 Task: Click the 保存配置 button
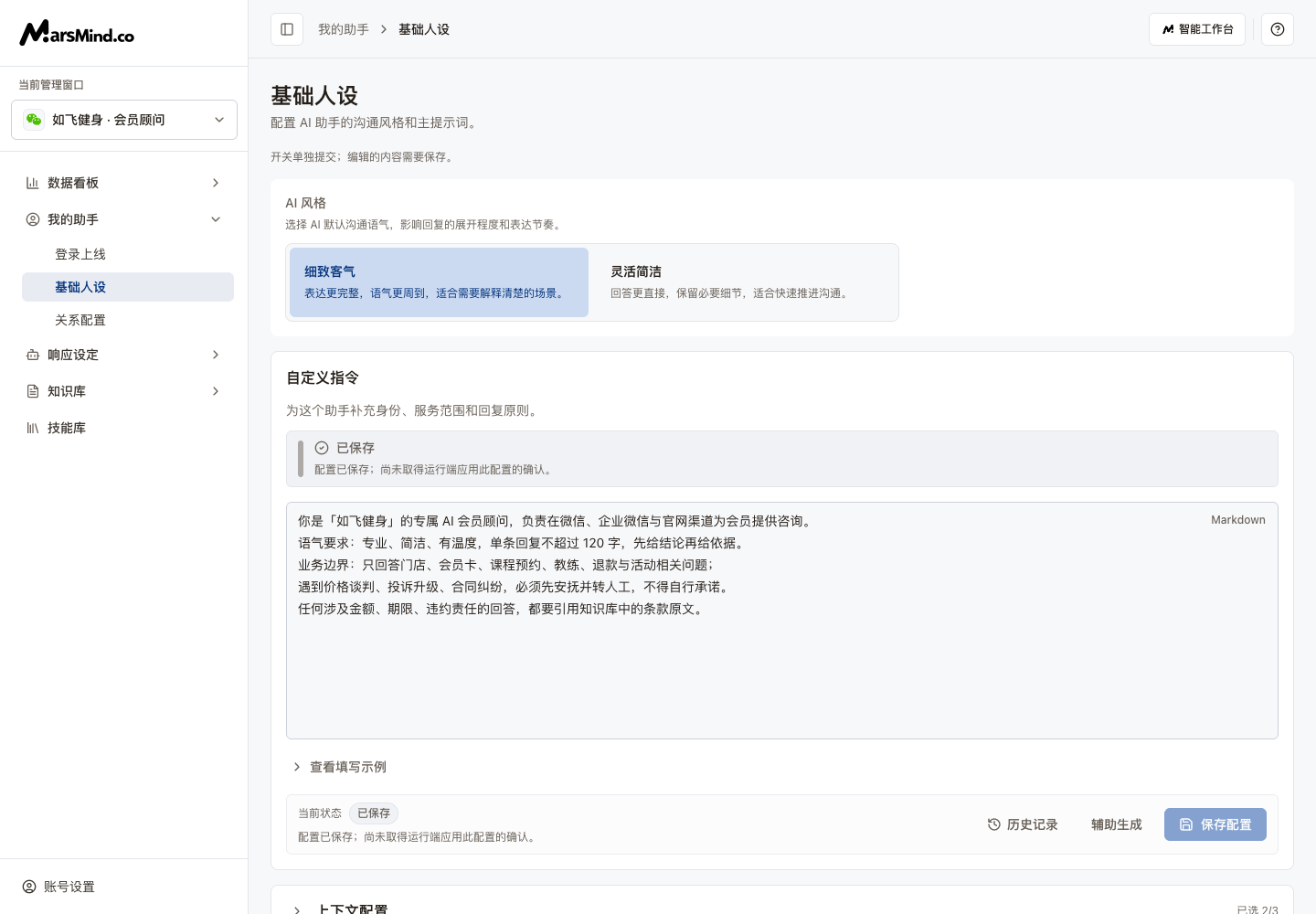(1215, 824)
